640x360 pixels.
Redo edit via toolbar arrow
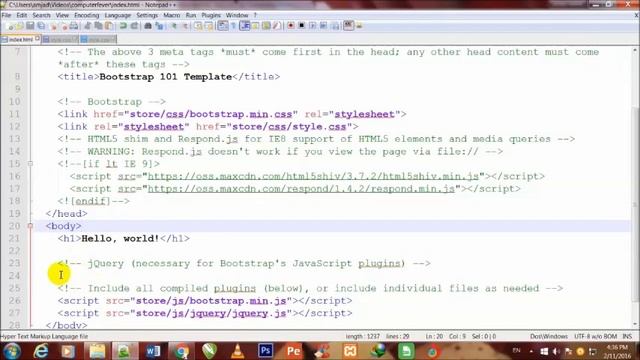[134, 26]
